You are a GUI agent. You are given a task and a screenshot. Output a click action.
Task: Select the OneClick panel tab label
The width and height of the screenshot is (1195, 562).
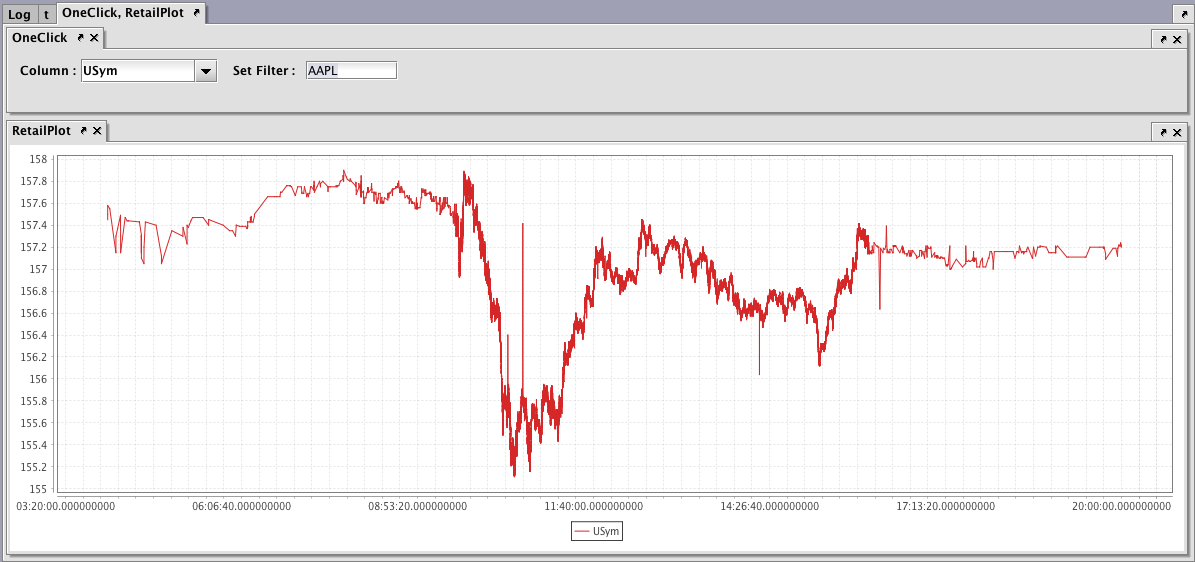click(x=39, y=38)
